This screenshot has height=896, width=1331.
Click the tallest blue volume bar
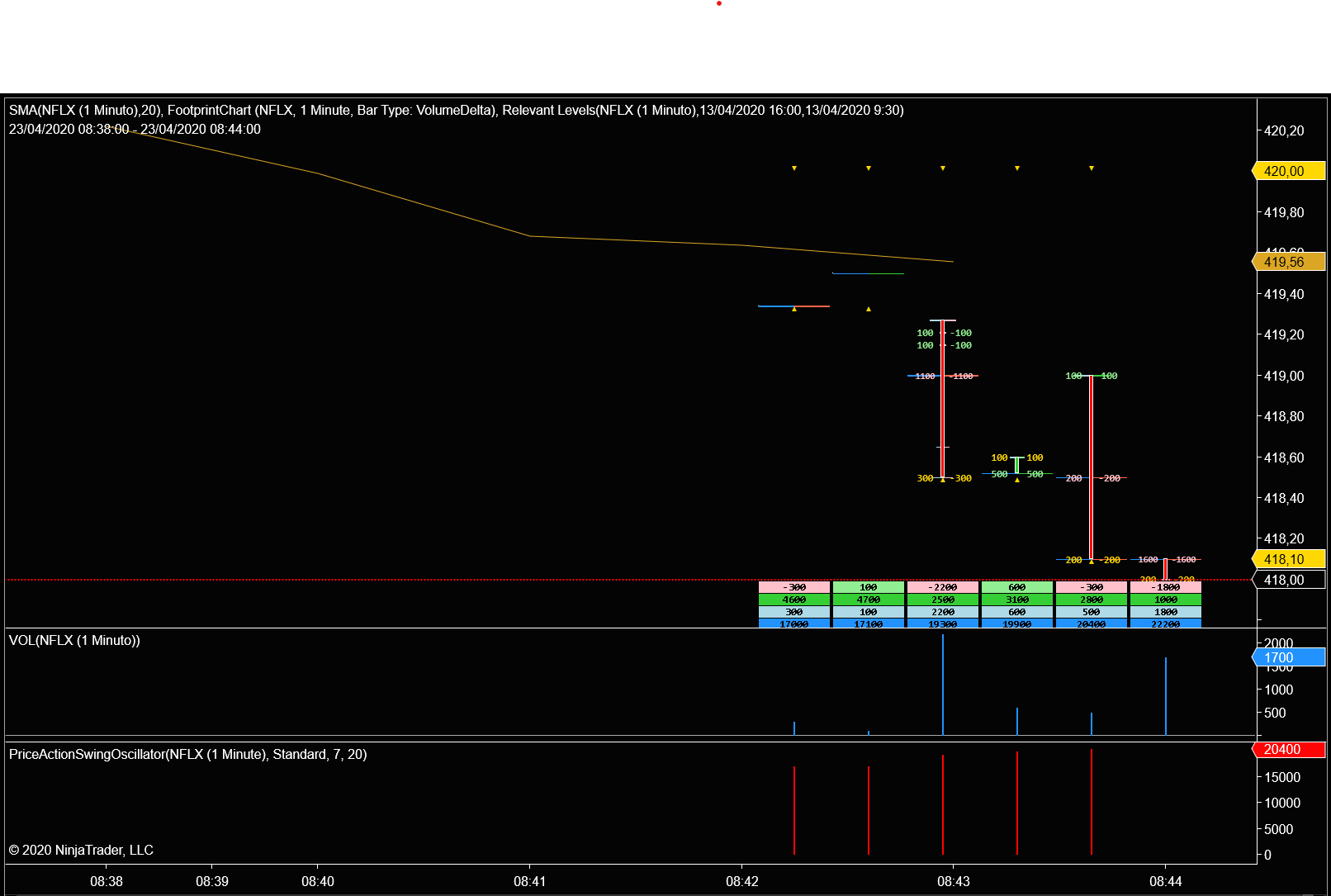(943, 685)
